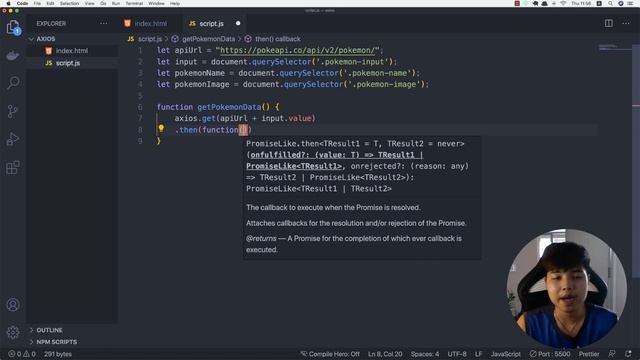
Task: Open the Run and Debug view
Action: 13,139
